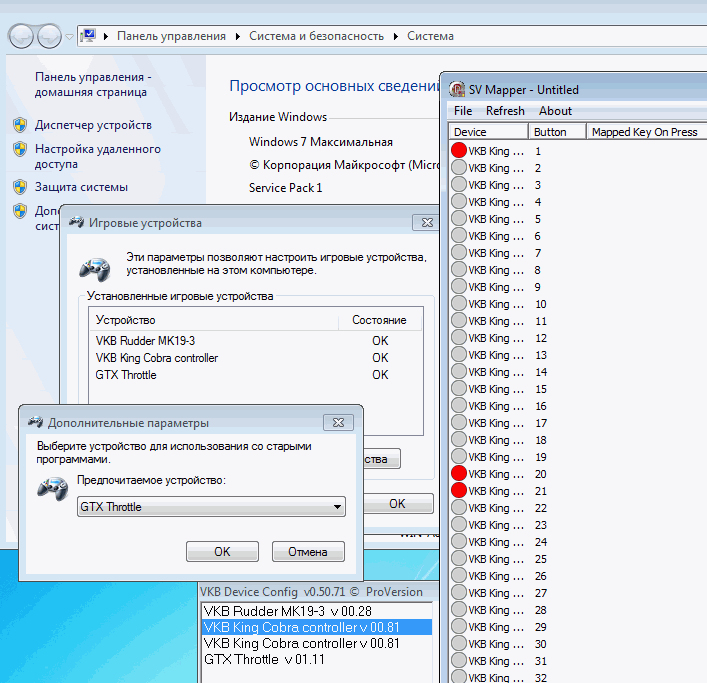The height and width of the screenshot is (683, 707).
Task: Click grey indicator for button 8 in SV Mapper
Action: pyautogui.click(x=459, y=269)
